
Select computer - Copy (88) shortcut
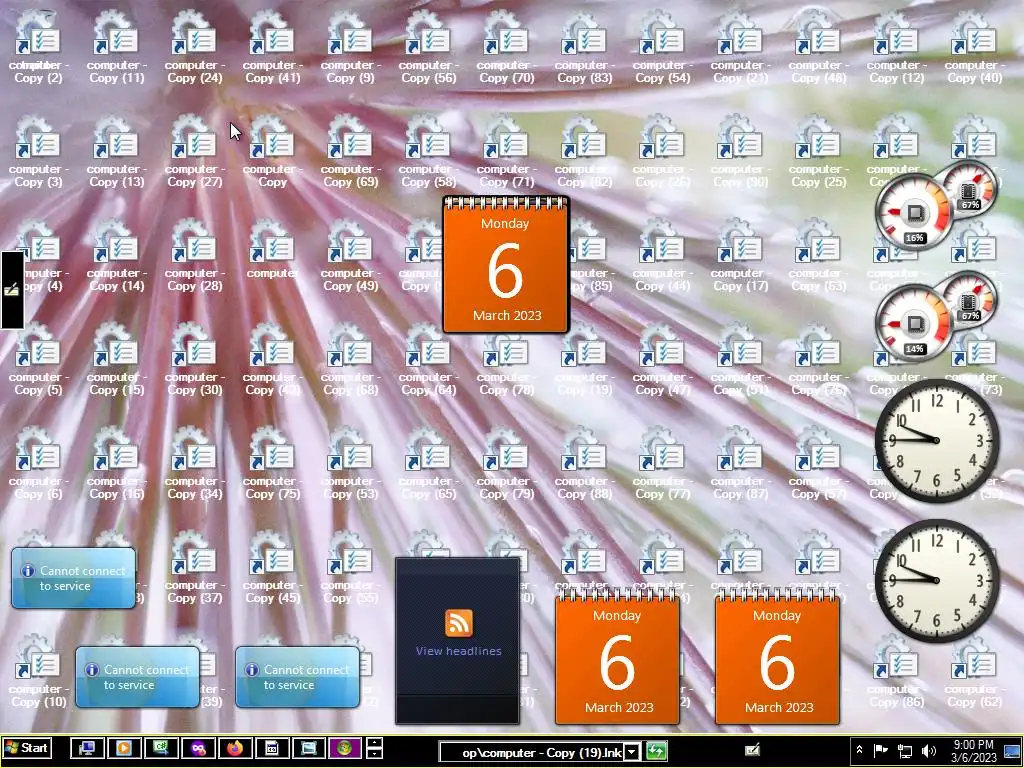pyautogui.click(x=584, y=464)
